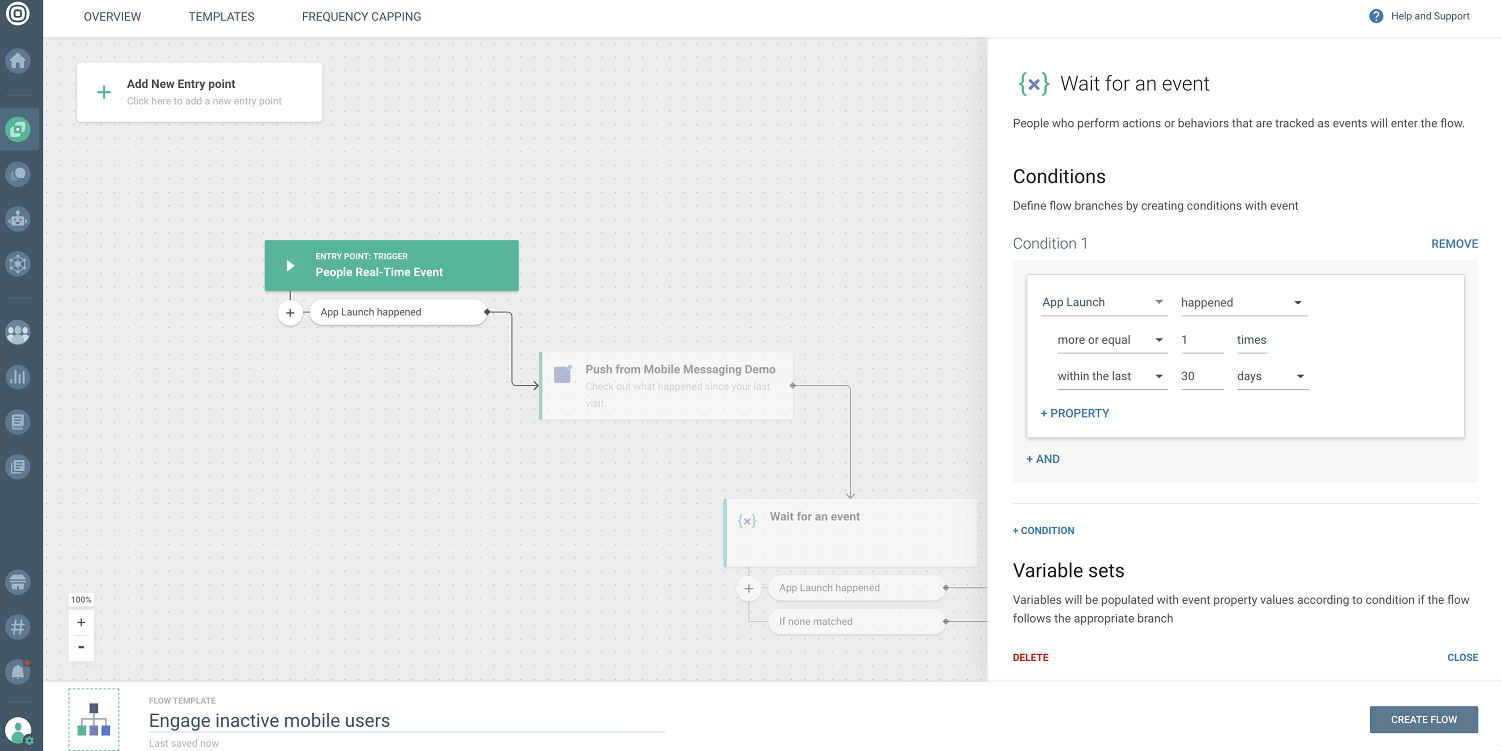Open the Frequency Capping tab

coord(361,17)
